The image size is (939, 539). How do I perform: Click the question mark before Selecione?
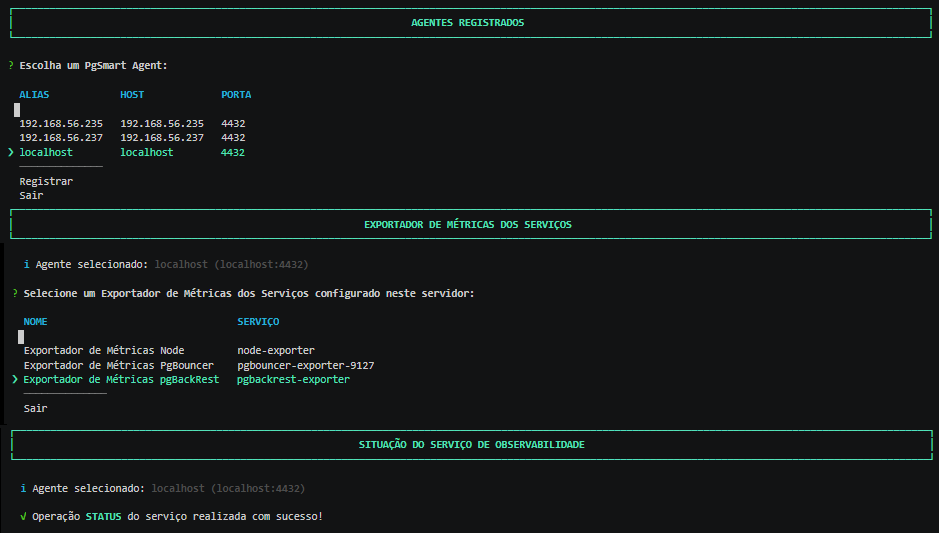15,293
